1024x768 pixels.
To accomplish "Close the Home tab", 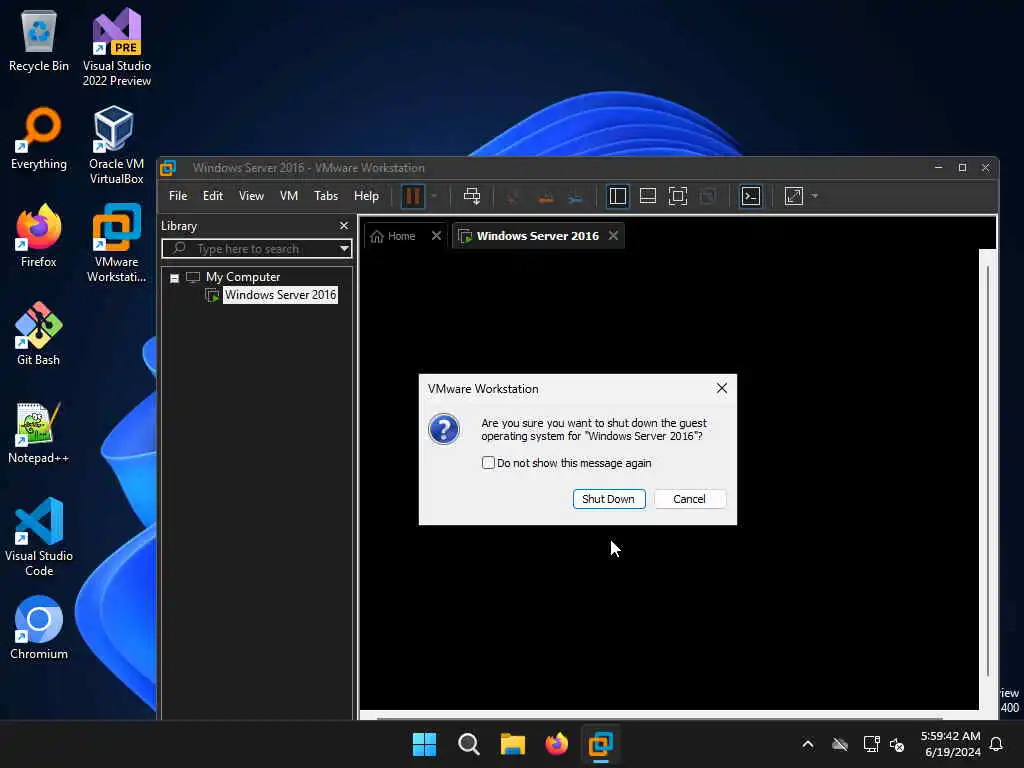I will click(436, 236).
